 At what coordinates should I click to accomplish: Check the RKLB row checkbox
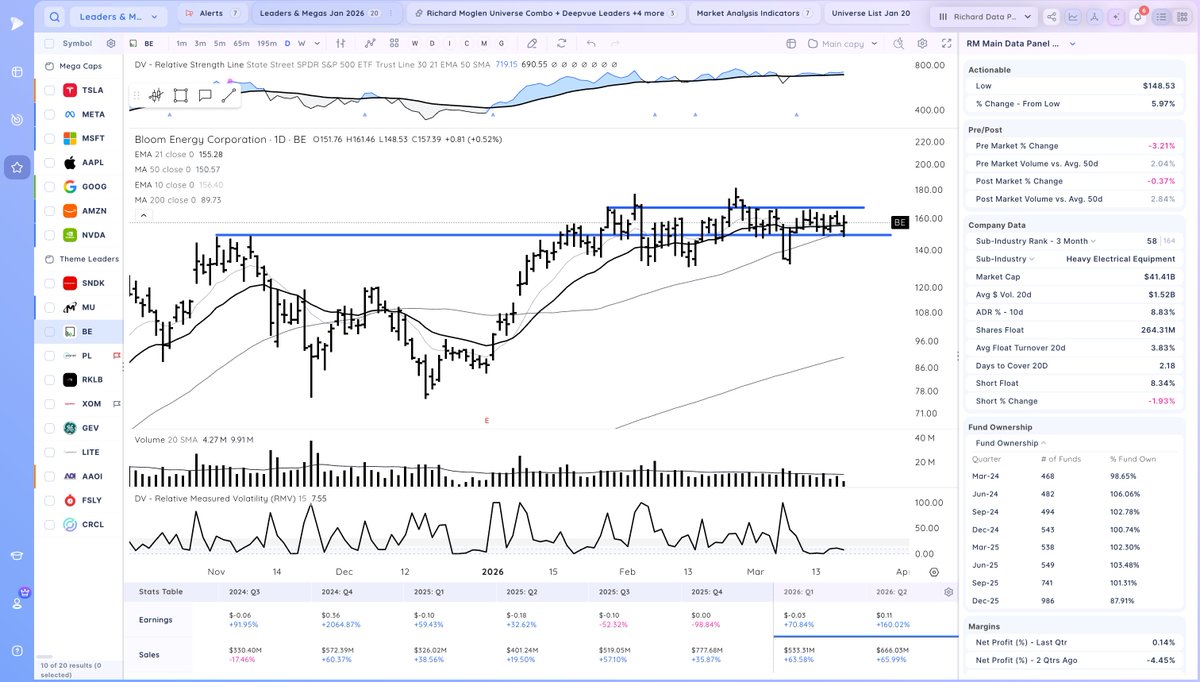point(49,379)
